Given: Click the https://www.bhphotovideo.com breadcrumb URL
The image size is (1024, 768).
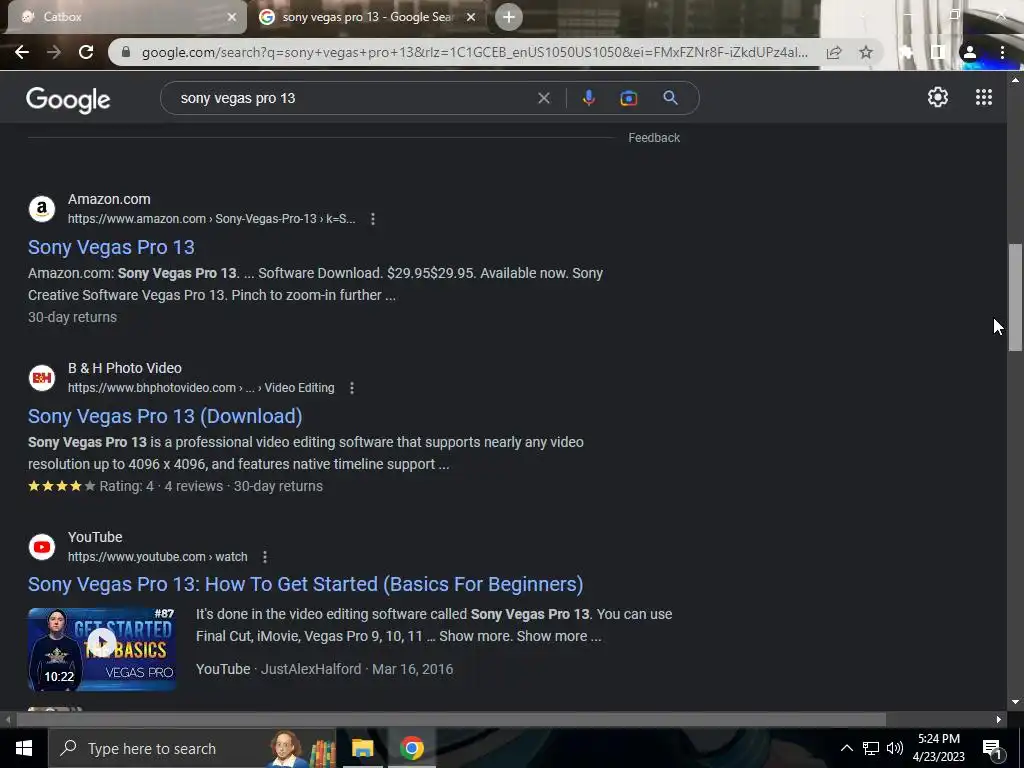Looking at the screenshot, I should pos(201,389).
